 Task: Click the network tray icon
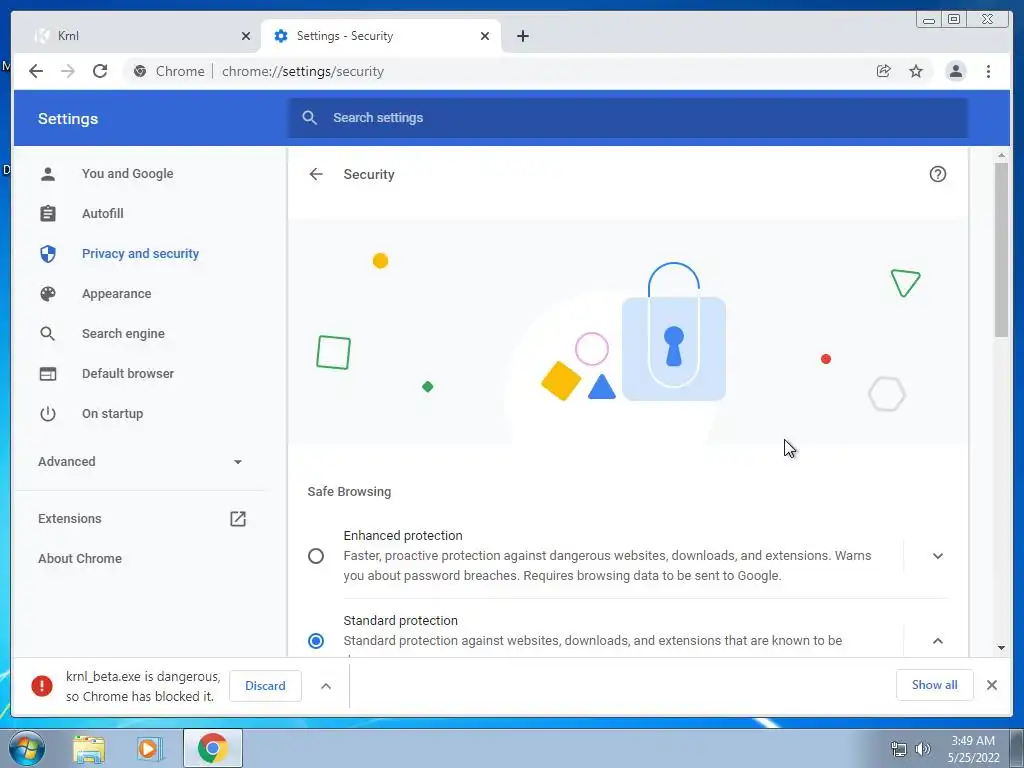click(x=899, y=749)
